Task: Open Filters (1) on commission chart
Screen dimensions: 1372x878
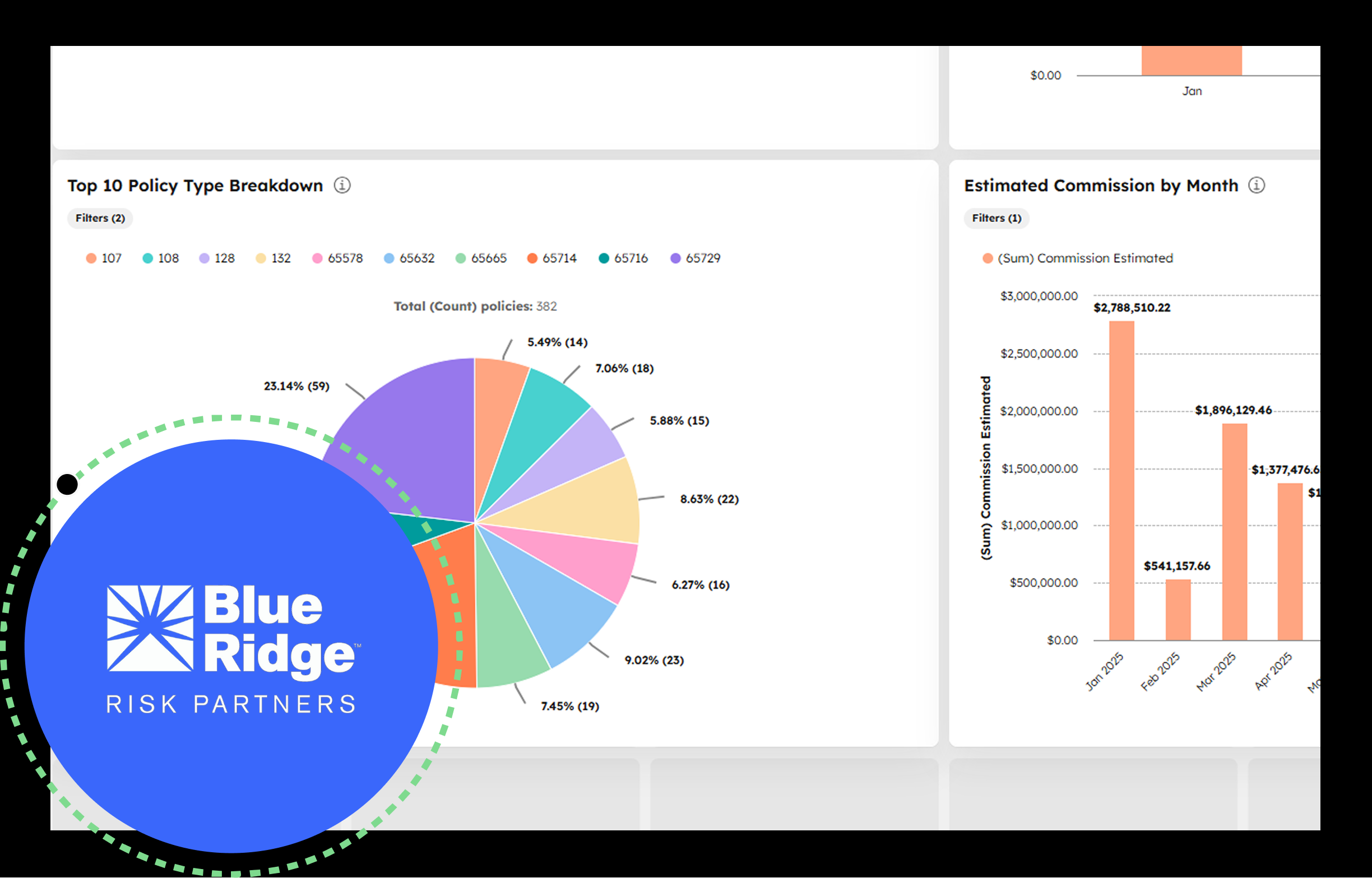Action: tap(997, 219)
